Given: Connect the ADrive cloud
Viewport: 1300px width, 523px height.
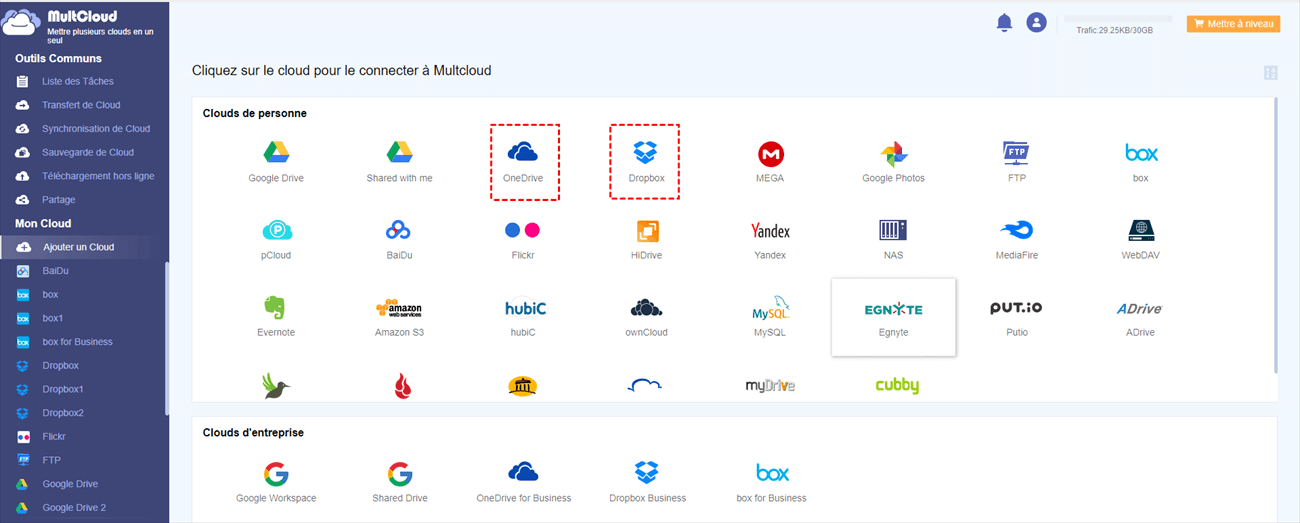Looking at the screenshot, I should (1141, 316).
